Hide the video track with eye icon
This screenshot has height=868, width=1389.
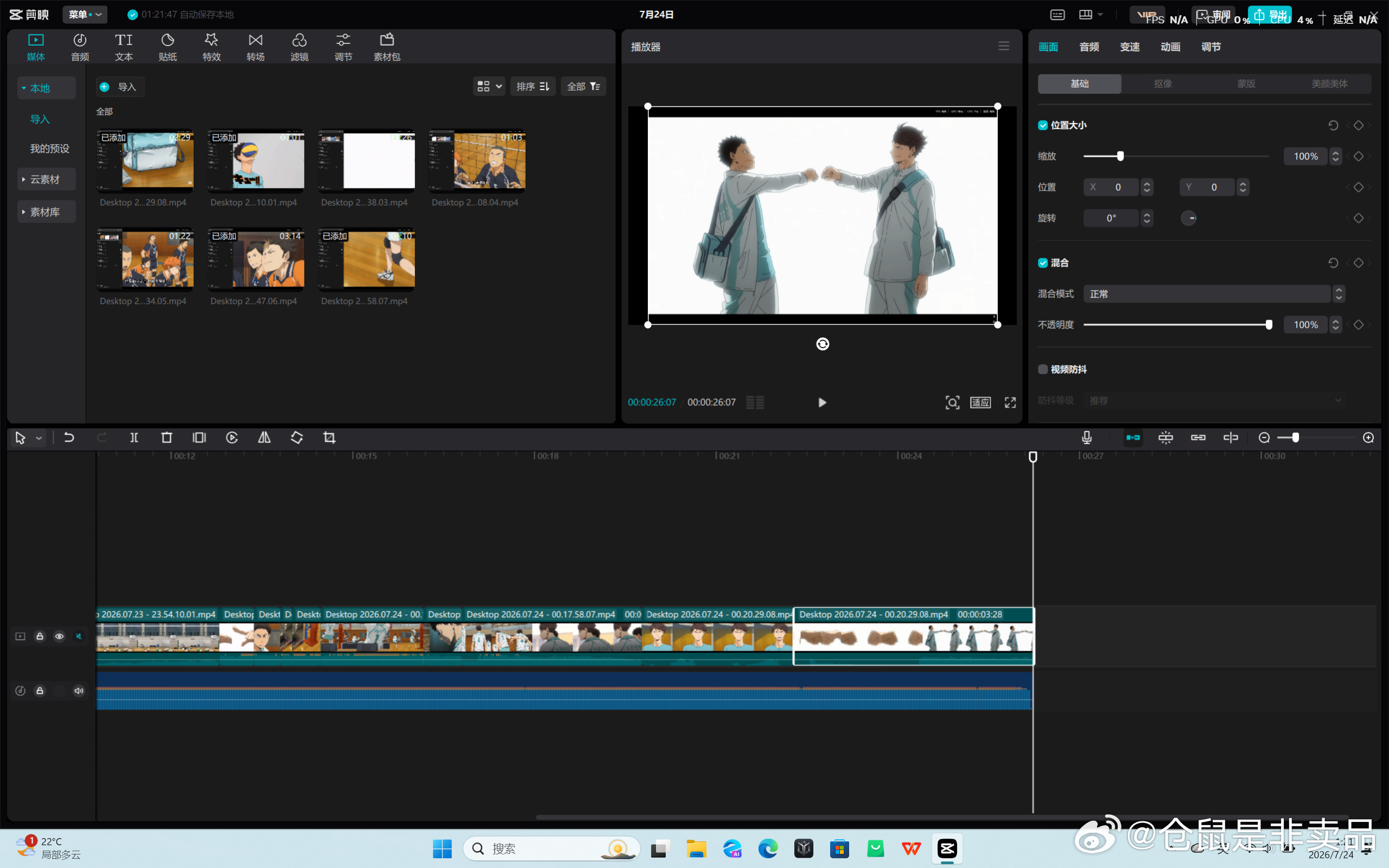pyautogui.click(x=59, y=636)
